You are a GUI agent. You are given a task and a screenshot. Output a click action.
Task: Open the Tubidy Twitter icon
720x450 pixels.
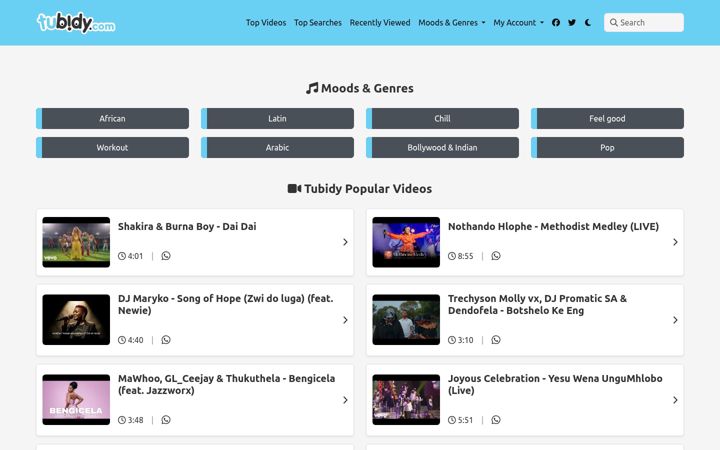[572, 22]
